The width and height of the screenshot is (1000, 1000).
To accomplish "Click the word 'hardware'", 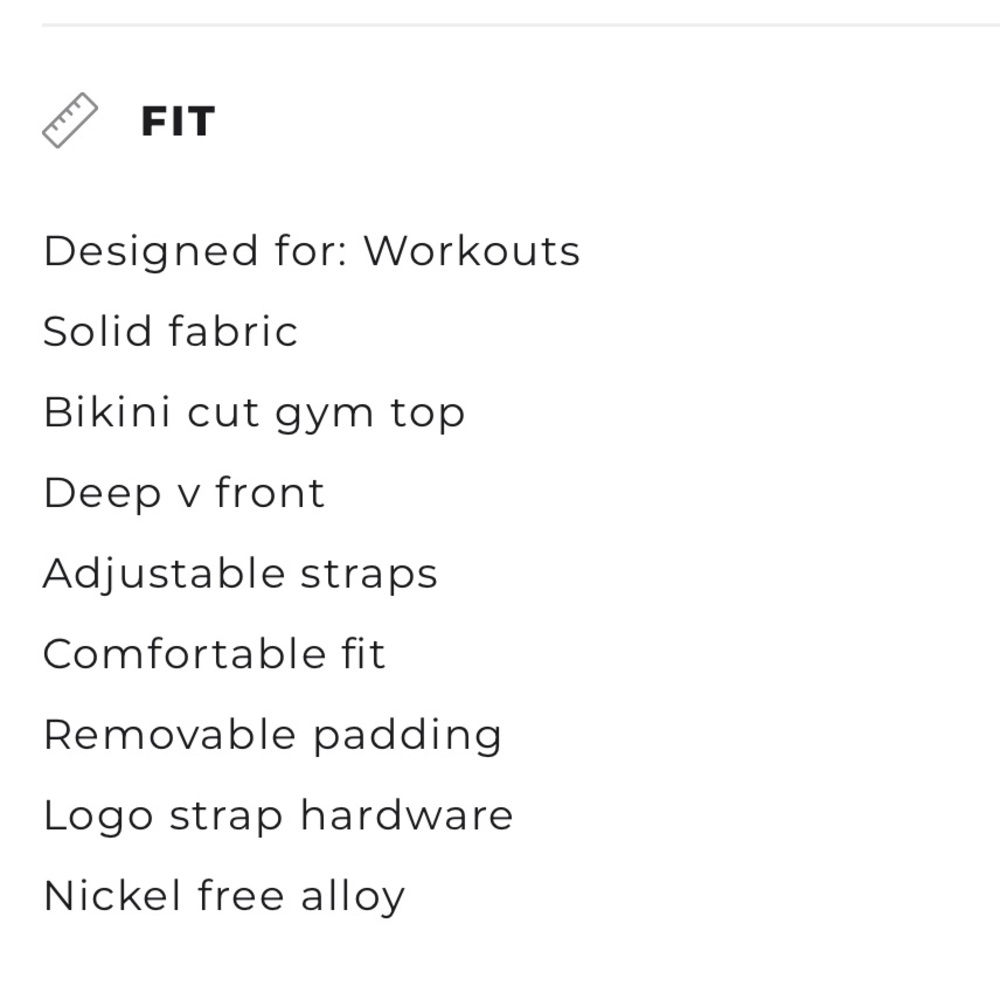I will pos(407,814).
